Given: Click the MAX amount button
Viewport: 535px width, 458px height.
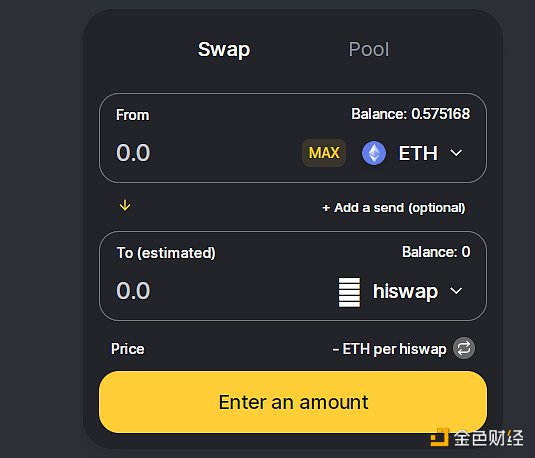Looking at the screenshot, I should pyautogui.click(x=324, y=153).
